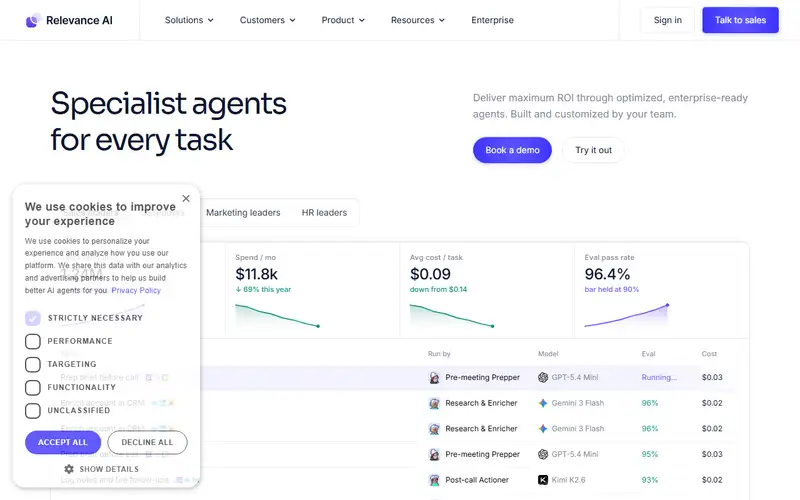
Task: Click the Eval pass rate trend chart
Action: pyautogui.click(x=627, y=315)
